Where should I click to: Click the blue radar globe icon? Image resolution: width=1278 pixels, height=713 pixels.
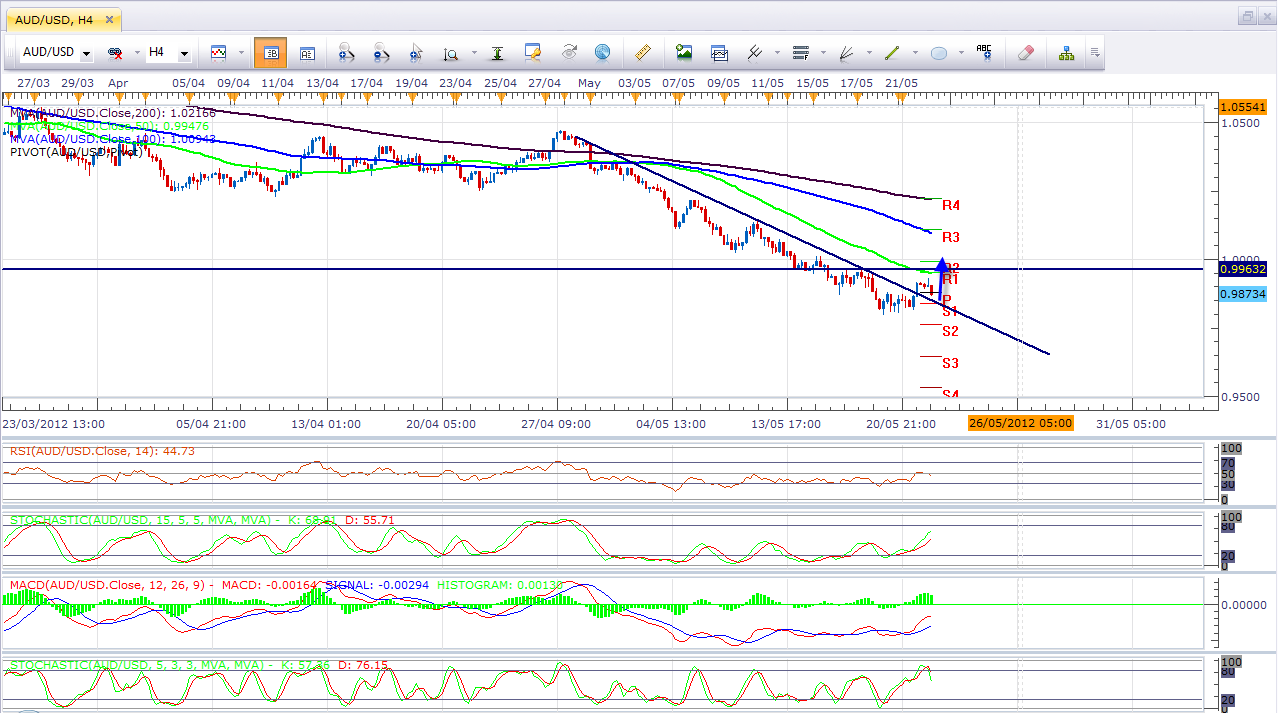[602, 52]
